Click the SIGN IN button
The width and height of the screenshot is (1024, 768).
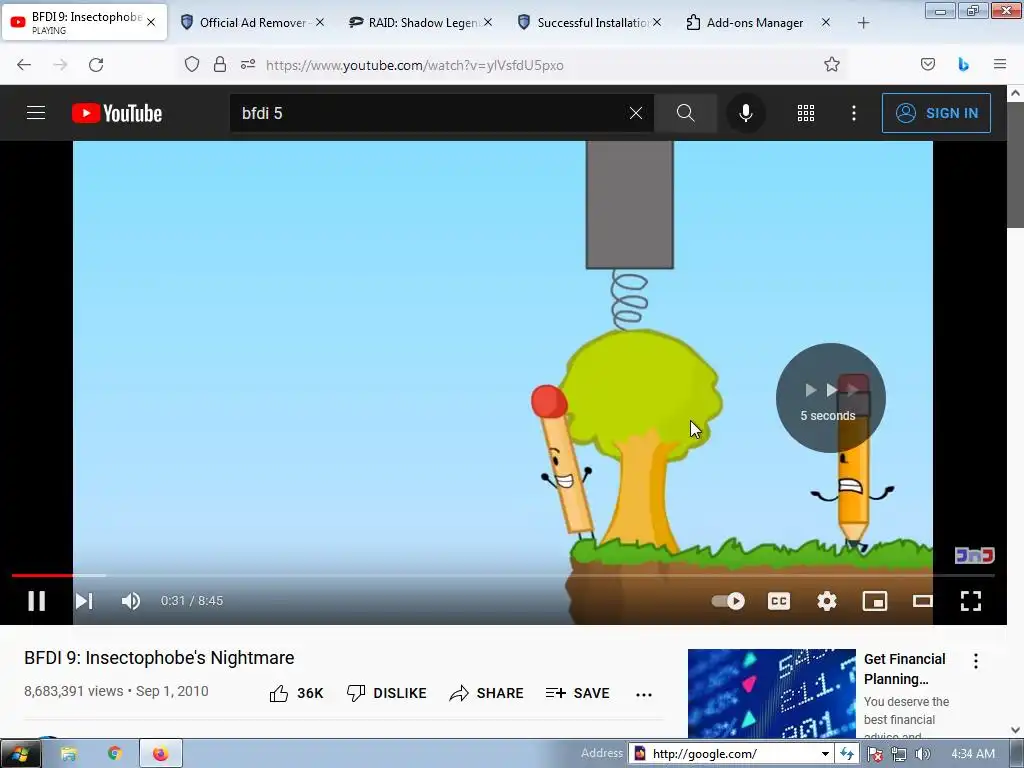point(936,113)
